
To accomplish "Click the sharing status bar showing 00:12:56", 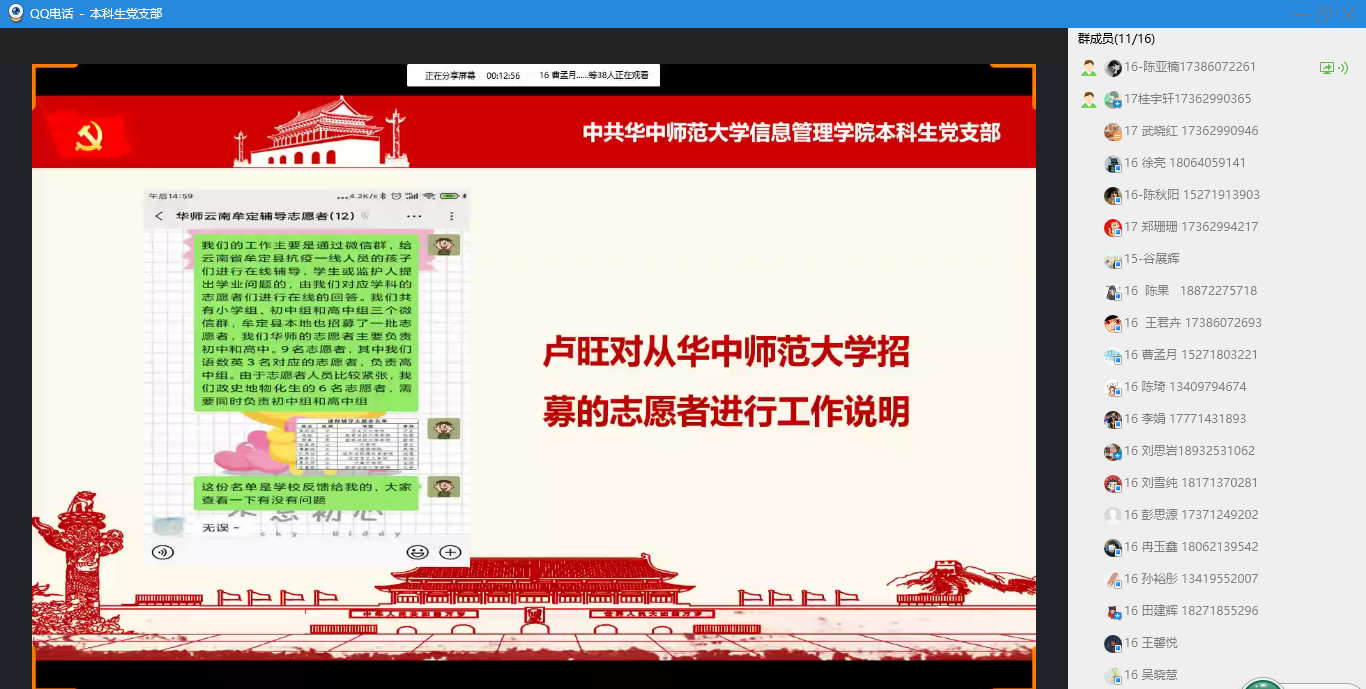I will coord(533,75).
